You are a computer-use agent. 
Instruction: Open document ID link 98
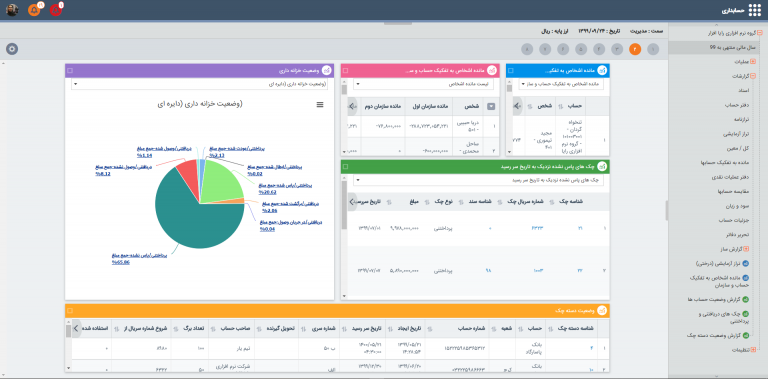tap(488, 270)
